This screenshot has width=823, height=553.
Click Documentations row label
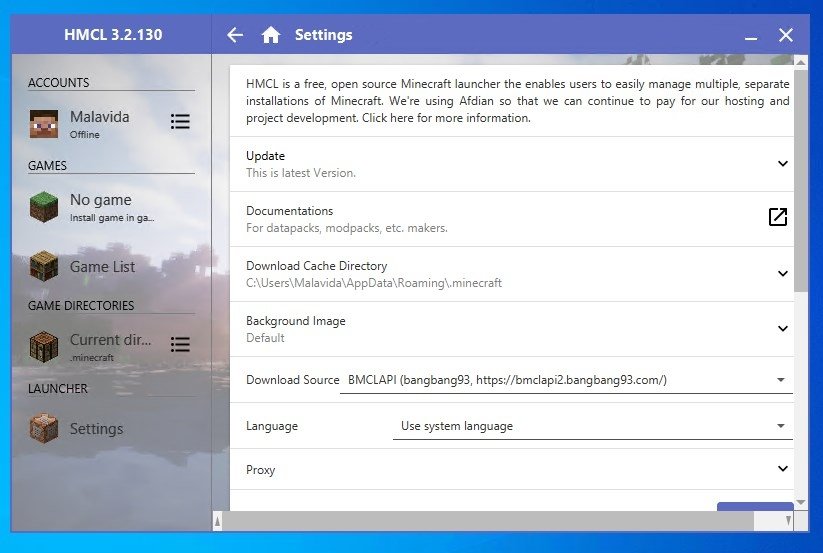[289, 211]
